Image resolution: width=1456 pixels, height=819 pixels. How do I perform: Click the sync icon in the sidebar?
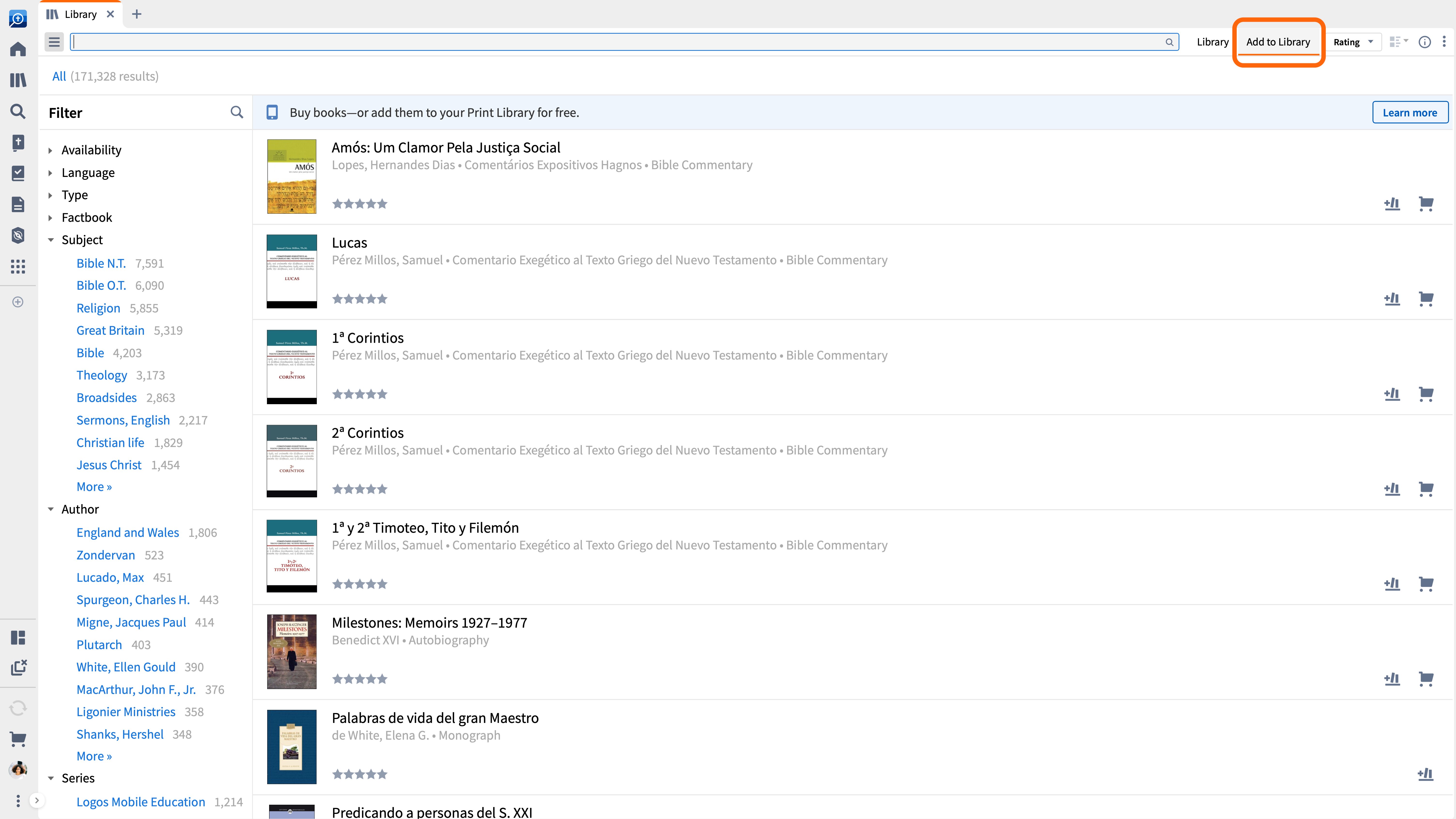point(18,708)
